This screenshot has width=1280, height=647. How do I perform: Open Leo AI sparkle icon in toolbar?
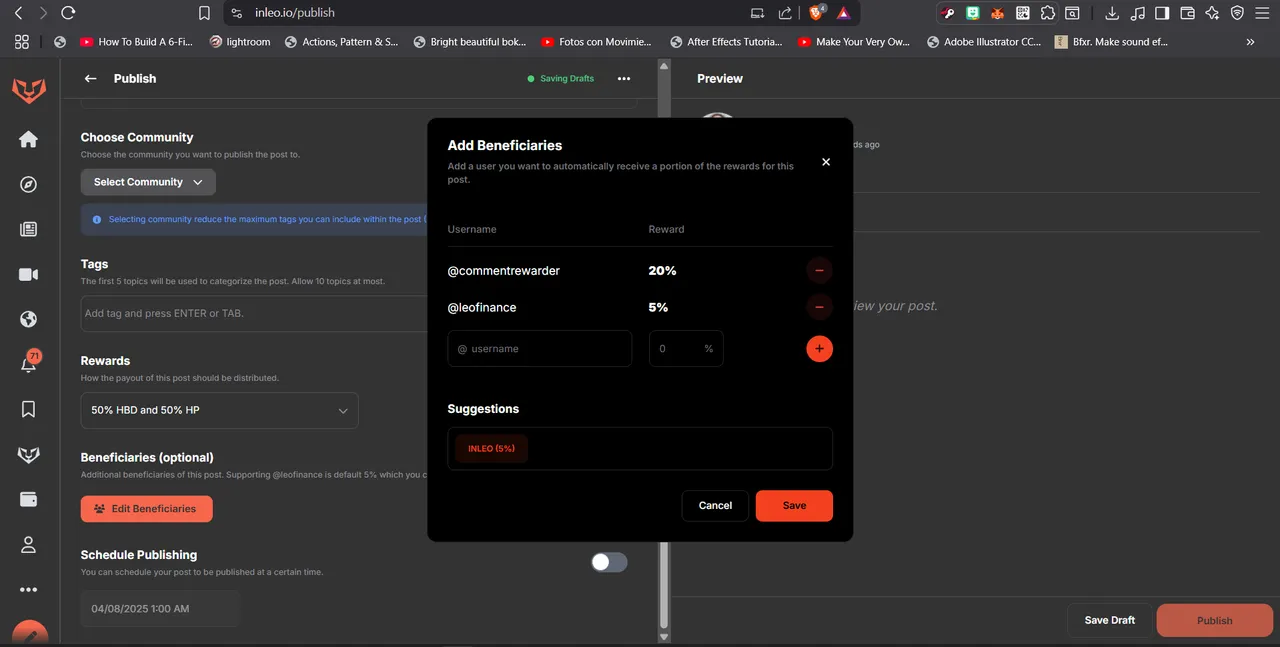coord(1212,13)
